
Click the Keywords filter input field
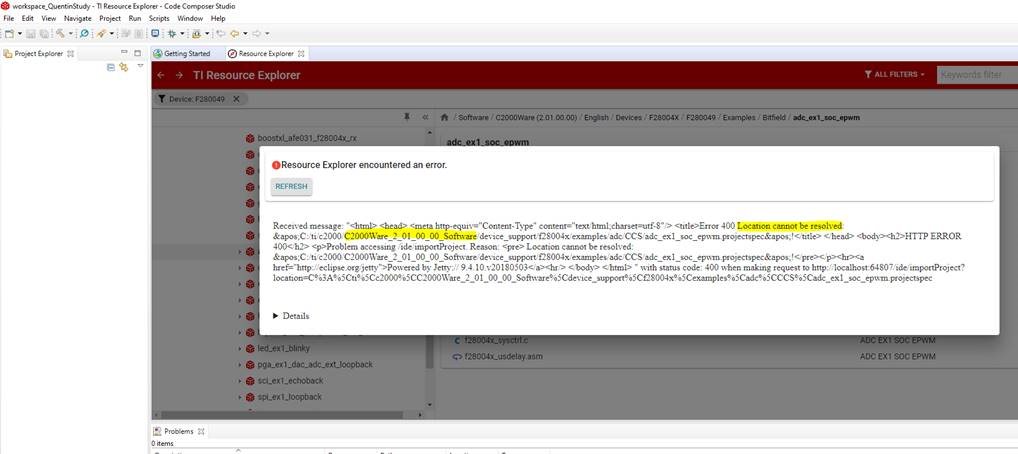tap(977, 75)
